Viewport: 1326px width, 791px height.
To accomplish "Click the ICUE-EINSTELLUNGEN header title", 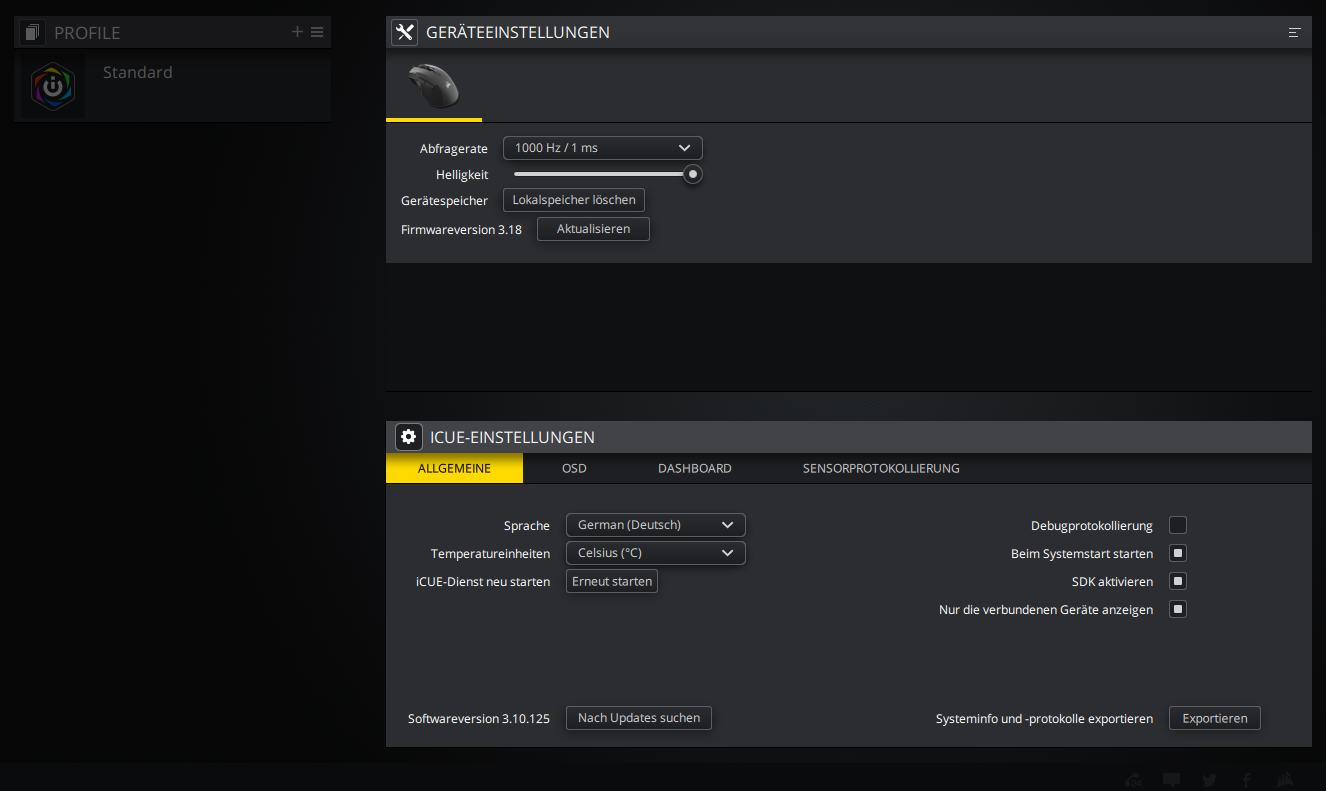I will pyautogui.click(x=512, y=437).
